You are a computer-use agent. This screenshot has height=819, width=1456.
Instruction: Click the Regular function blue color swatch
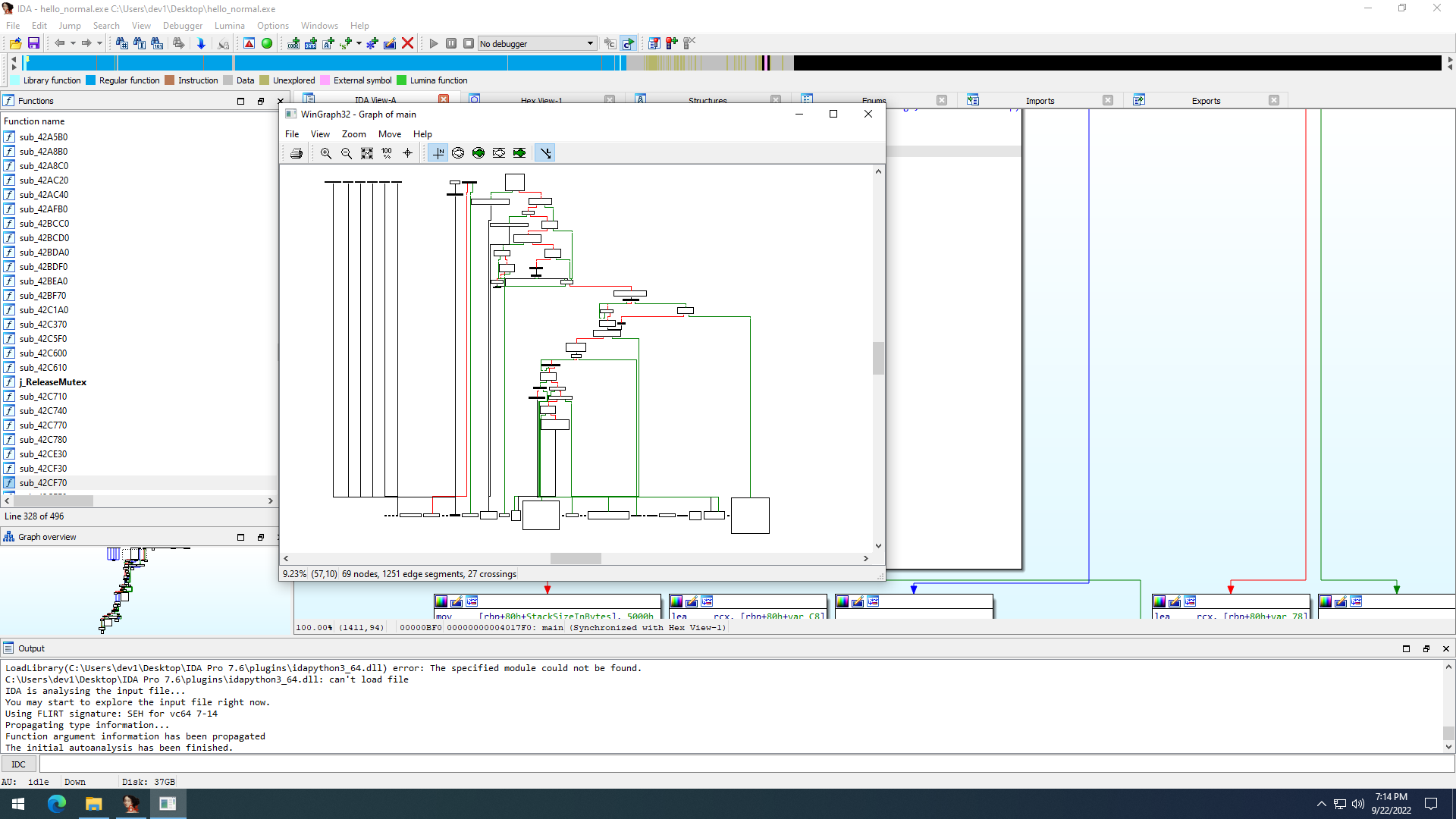click(x=91, y=80)
